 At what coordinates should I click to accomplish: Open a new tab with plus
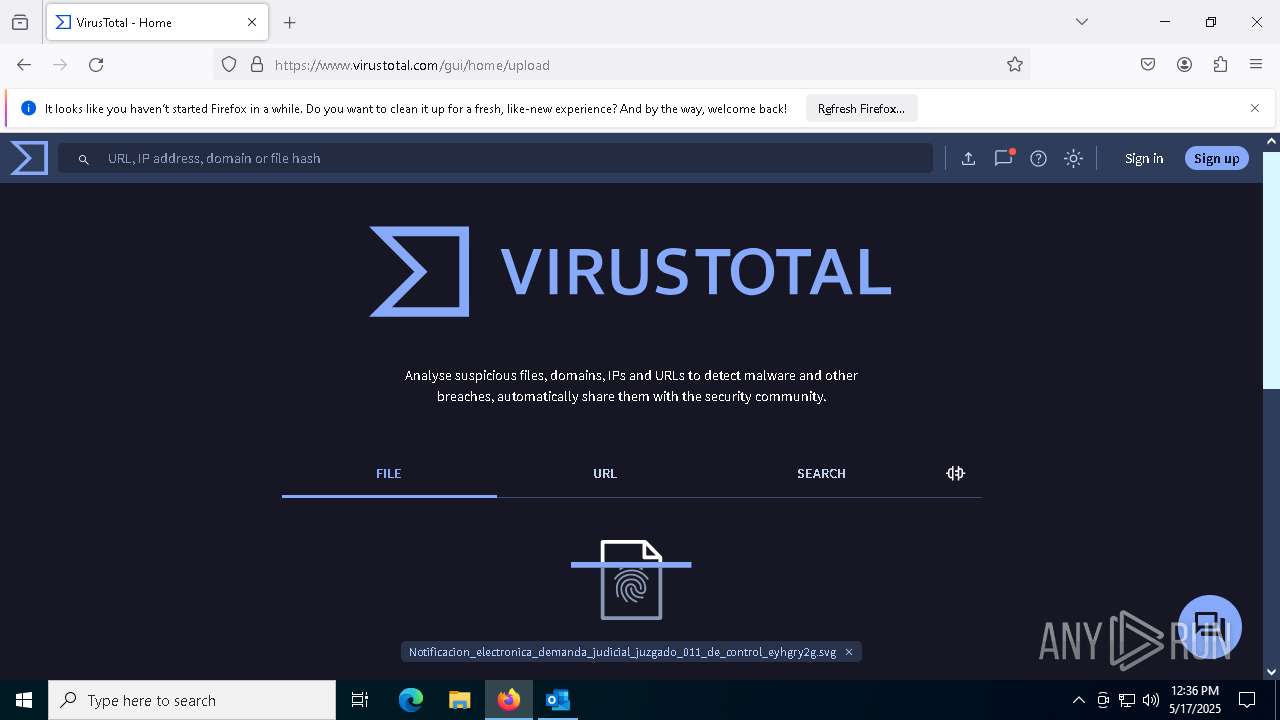(x=290, y=22)
